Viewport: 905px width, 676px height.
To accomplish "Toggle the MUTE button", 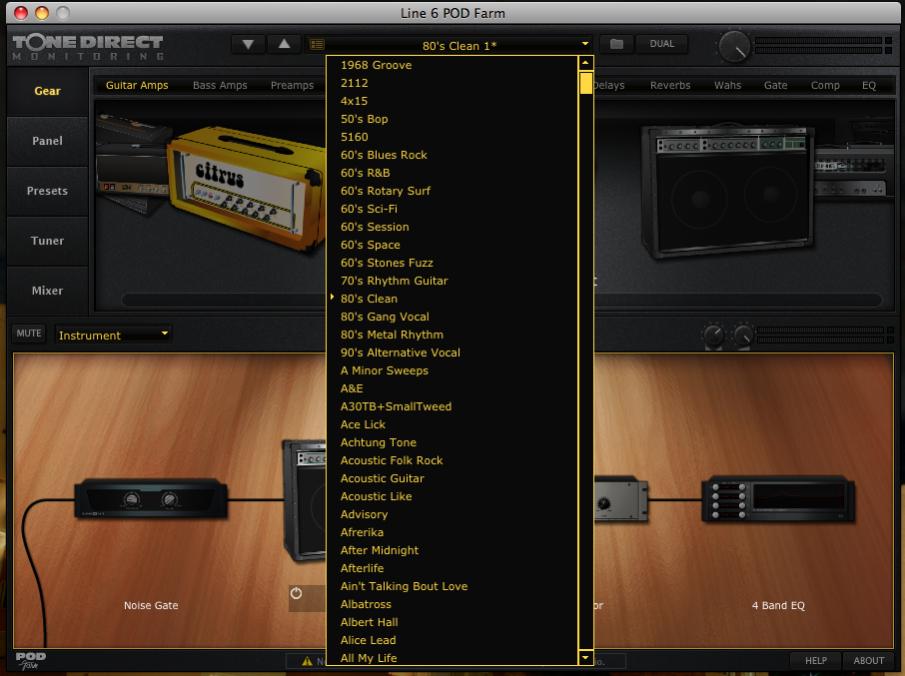I will (29, 333).
